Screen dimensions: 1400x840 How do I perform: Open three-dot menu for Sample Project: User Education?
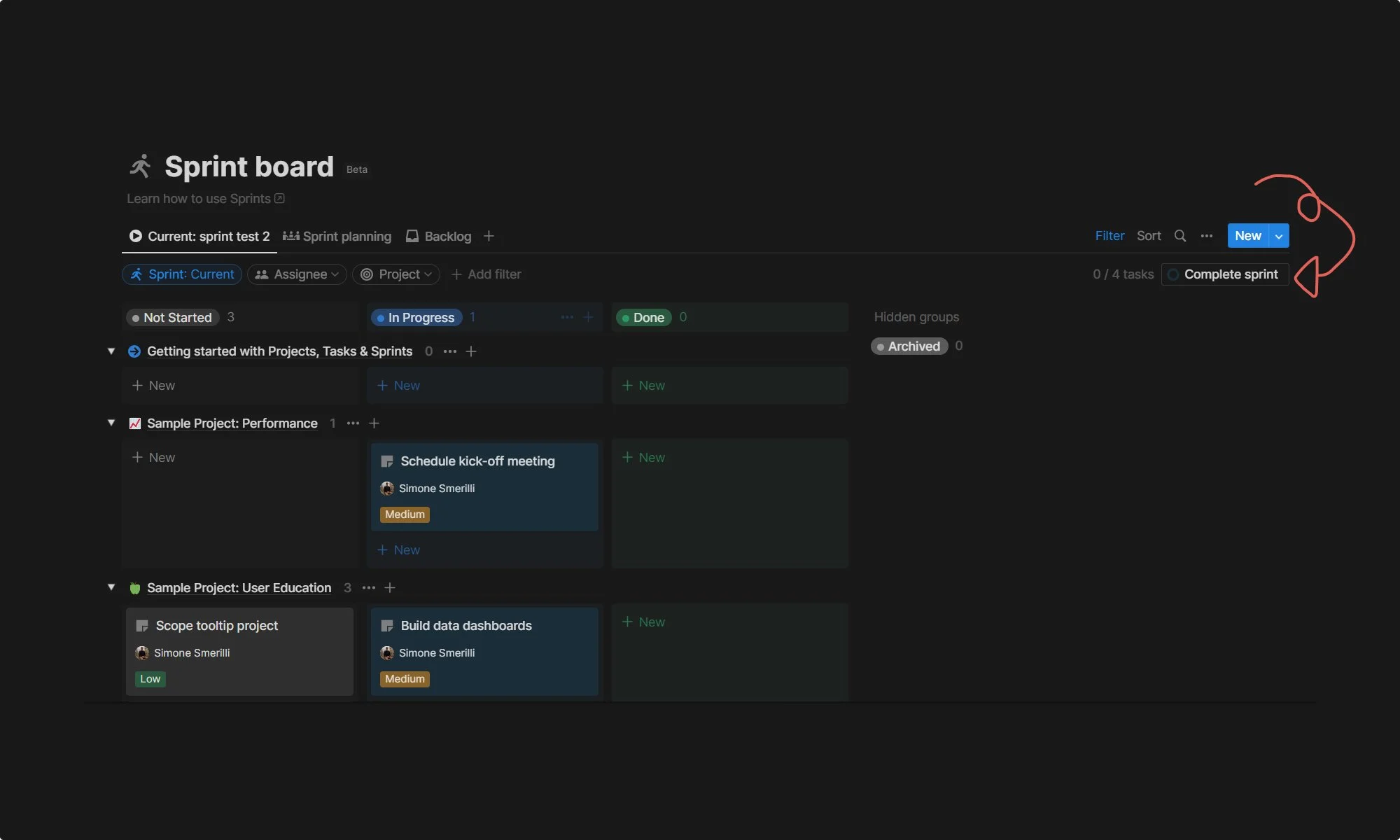pos(369,588)
